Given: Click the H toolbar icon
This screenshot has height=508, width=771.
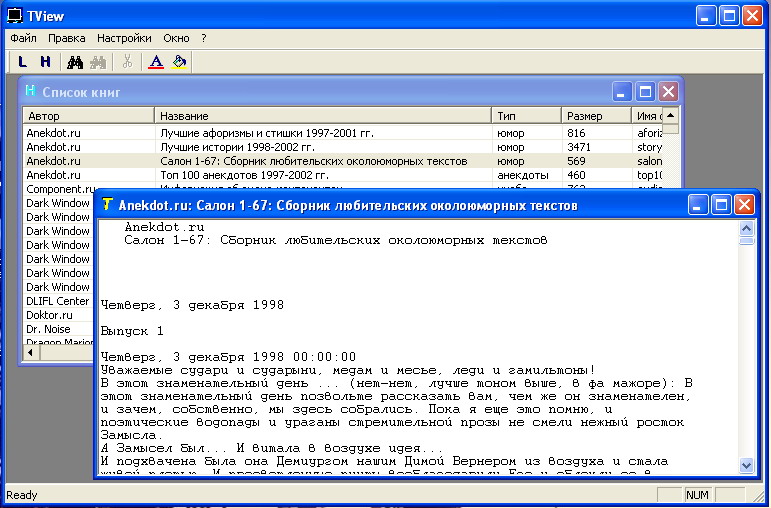Looking at the screenshot, I should [x=45, y=62].
